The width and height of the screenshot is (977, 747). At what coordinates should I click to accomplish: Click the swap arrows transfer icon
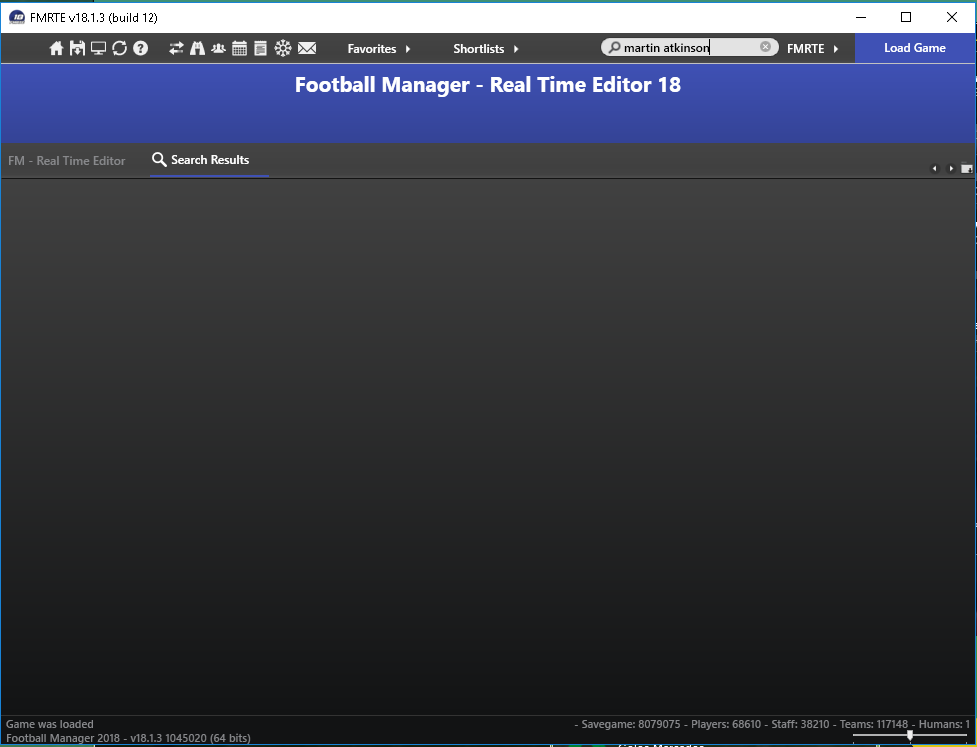point(176,48)
